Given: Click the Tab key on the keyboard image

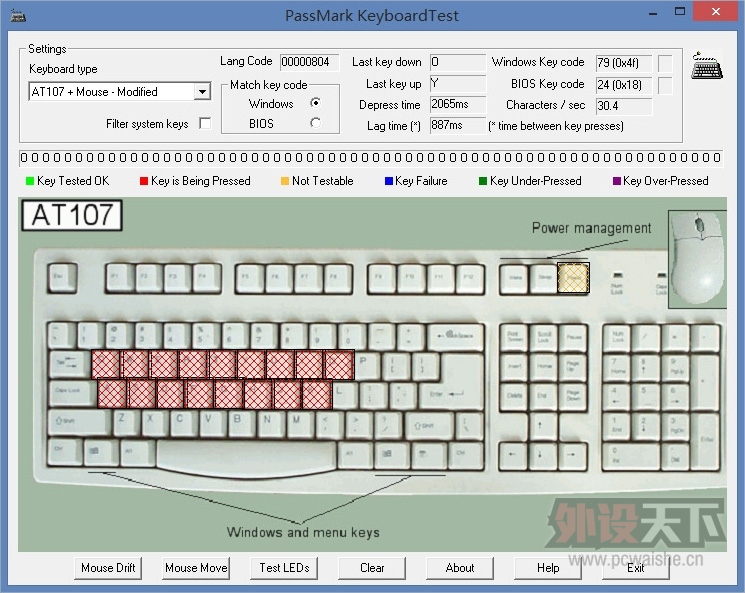Looking at the screenshot, I should (x=70, y=365).
